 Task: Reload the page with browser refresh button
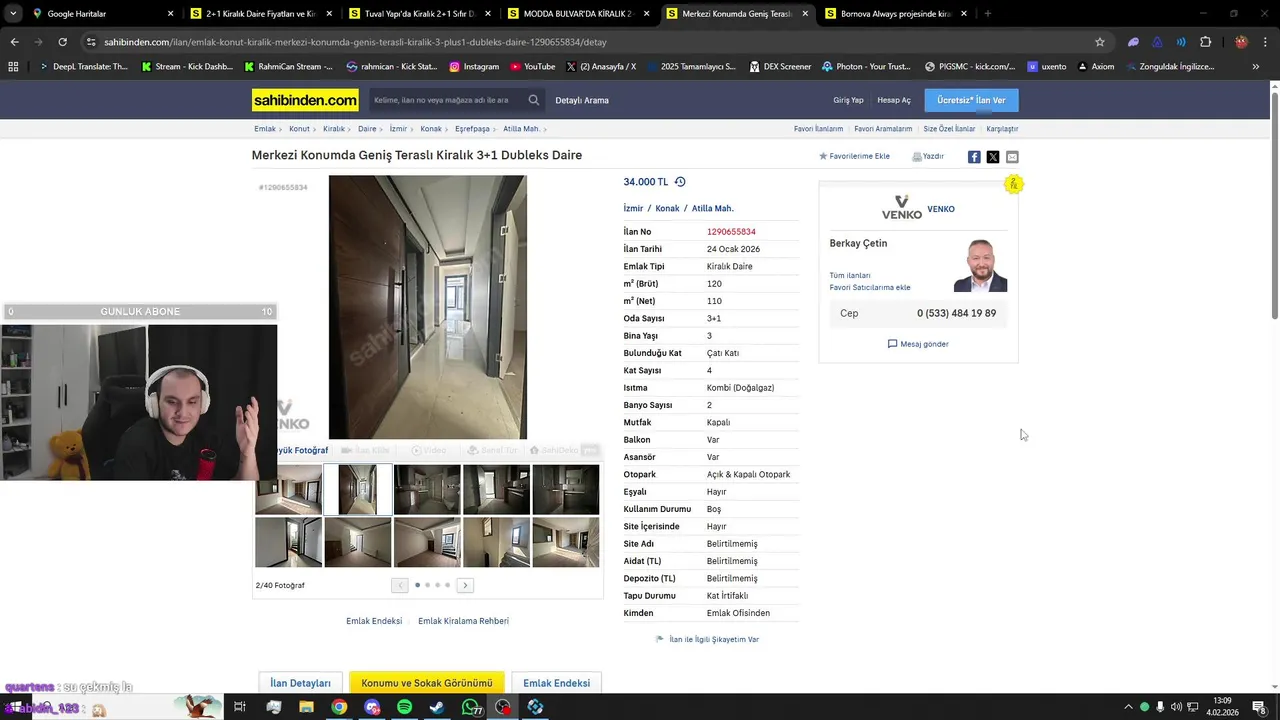[x=62, y=42]
